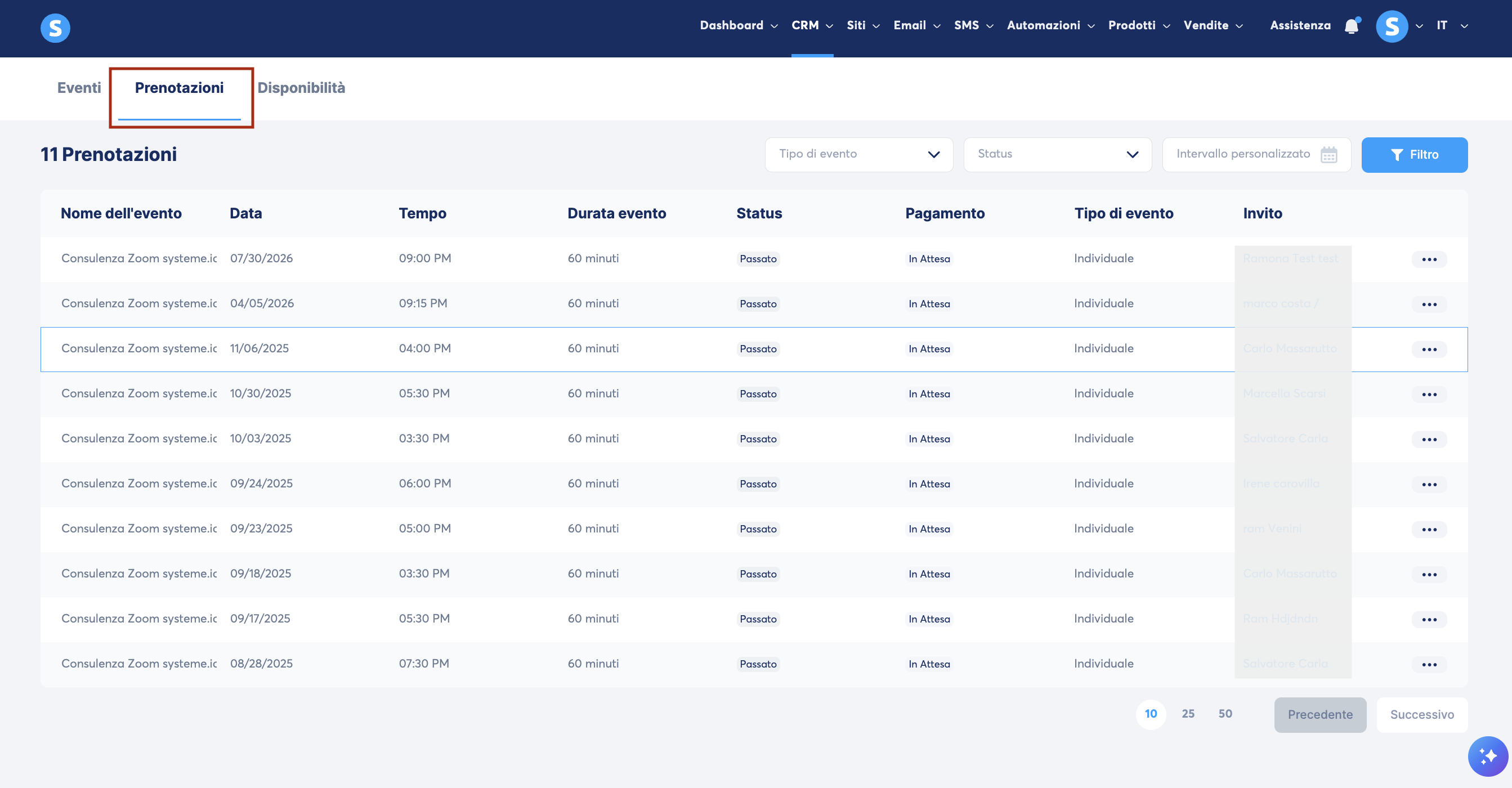Switch to the Disponibilità tab

tap(301, 88)
